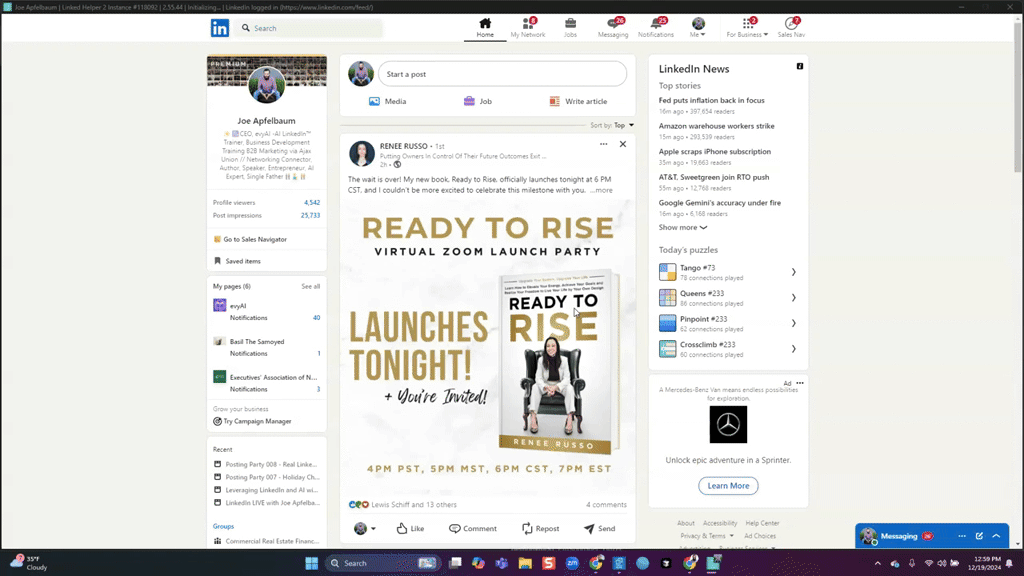The height and width of the screenshot is (576, 1024).
Task: Open Messaging overlay options three-dot icon
Action: click(x=962, y=536)
